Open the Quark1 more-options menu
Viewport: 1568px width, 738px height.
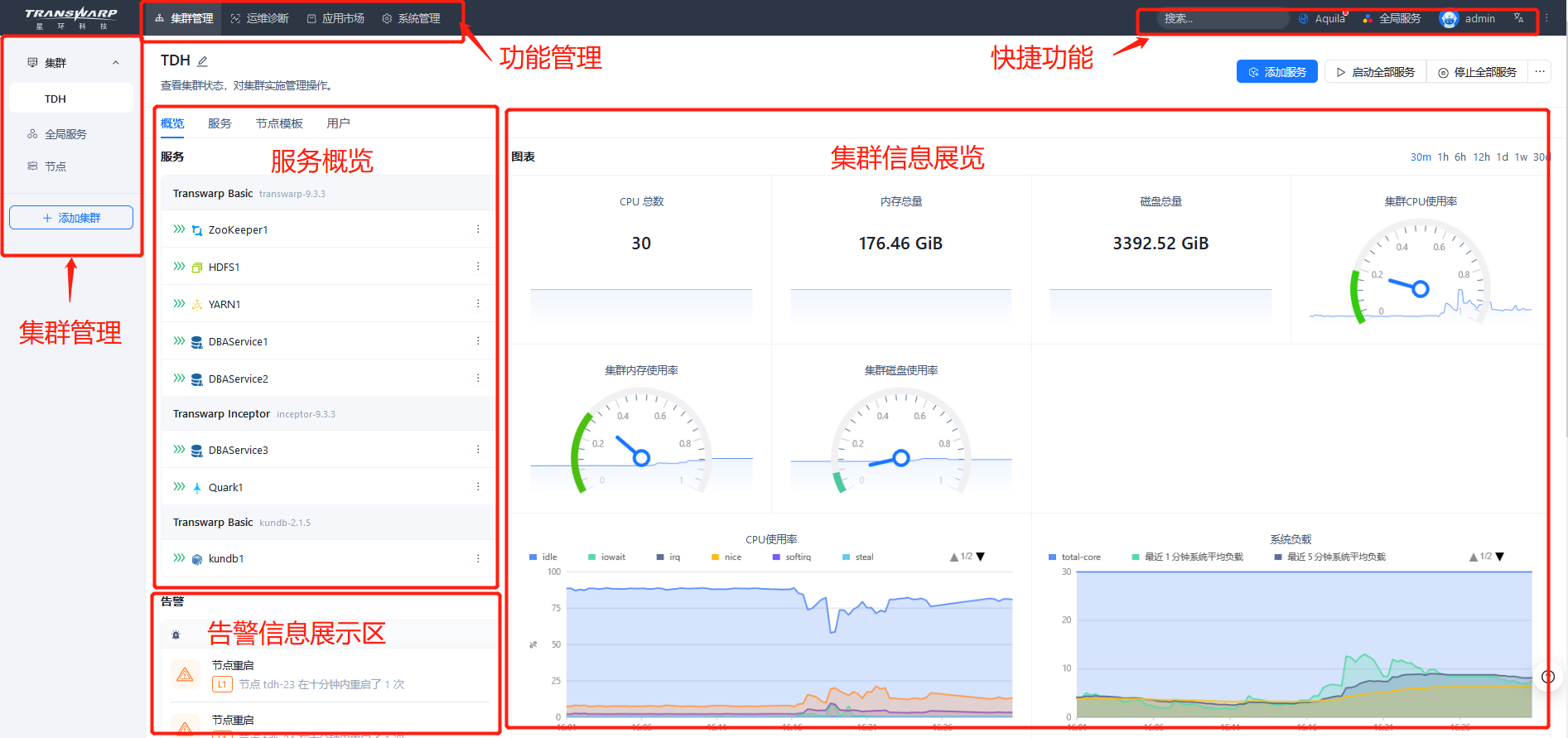click(x=478, y=487)
